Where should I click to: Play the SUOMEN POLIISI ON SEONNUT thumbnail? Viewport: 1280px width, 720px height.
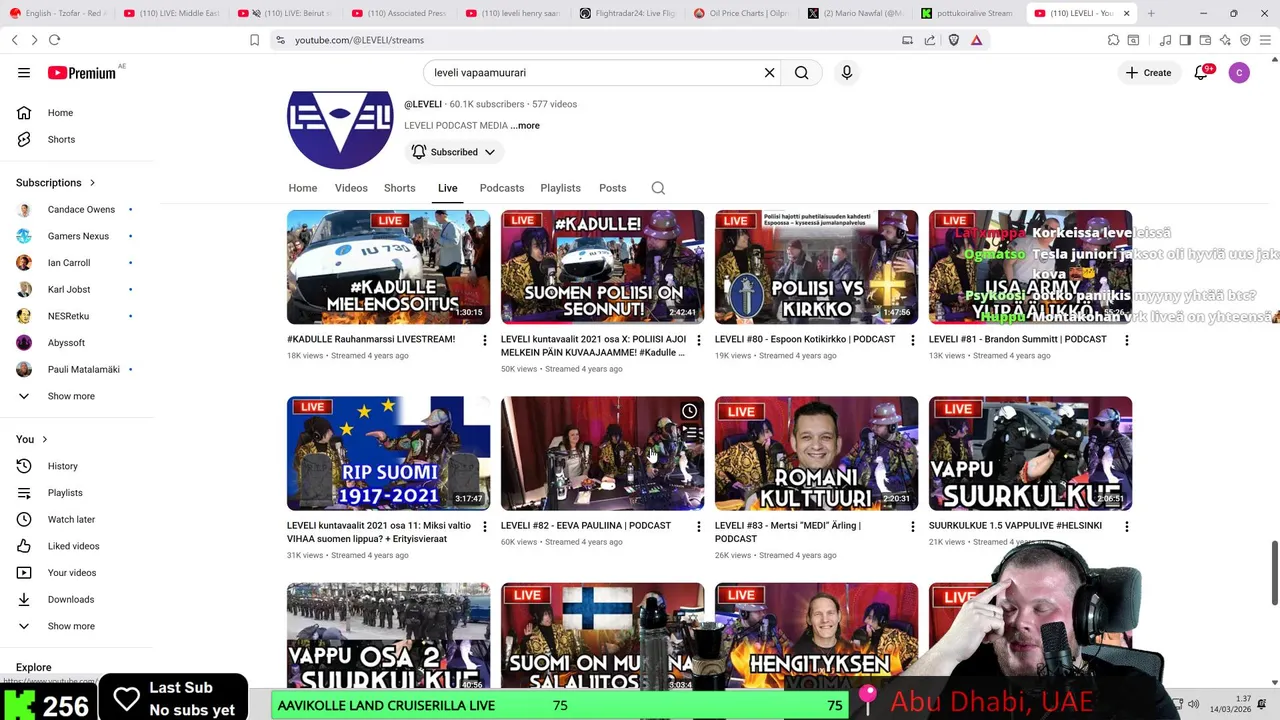point(602,267)
